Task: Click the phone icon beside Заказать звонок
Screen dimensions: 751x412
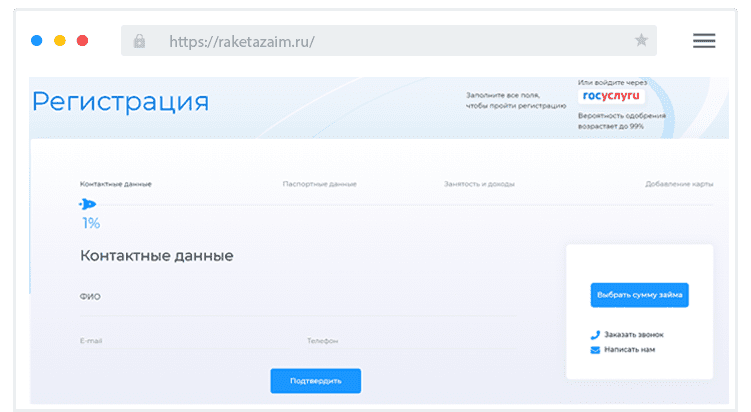Action: [x=595, y=335]
